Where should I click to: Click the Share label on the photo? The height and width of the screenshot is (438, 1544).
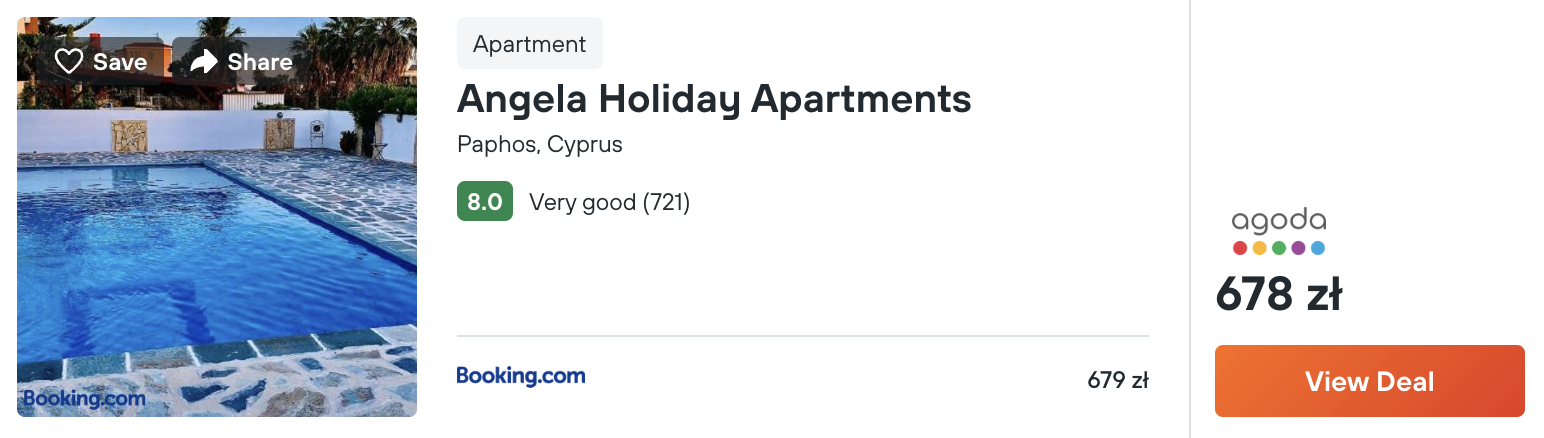pyautogui.click(x=260, y=62)
